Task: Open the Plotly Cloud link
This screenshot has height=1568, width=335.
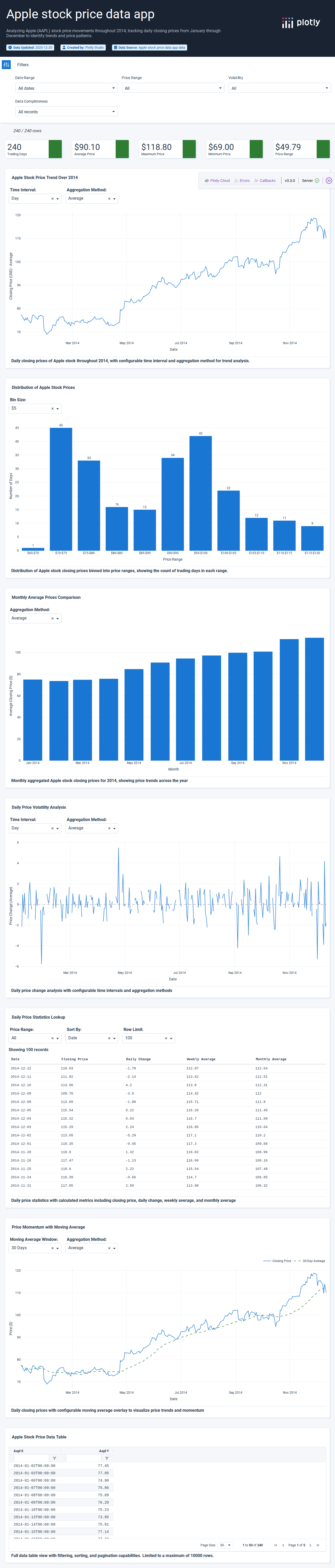Action: [x=217, y=181]
